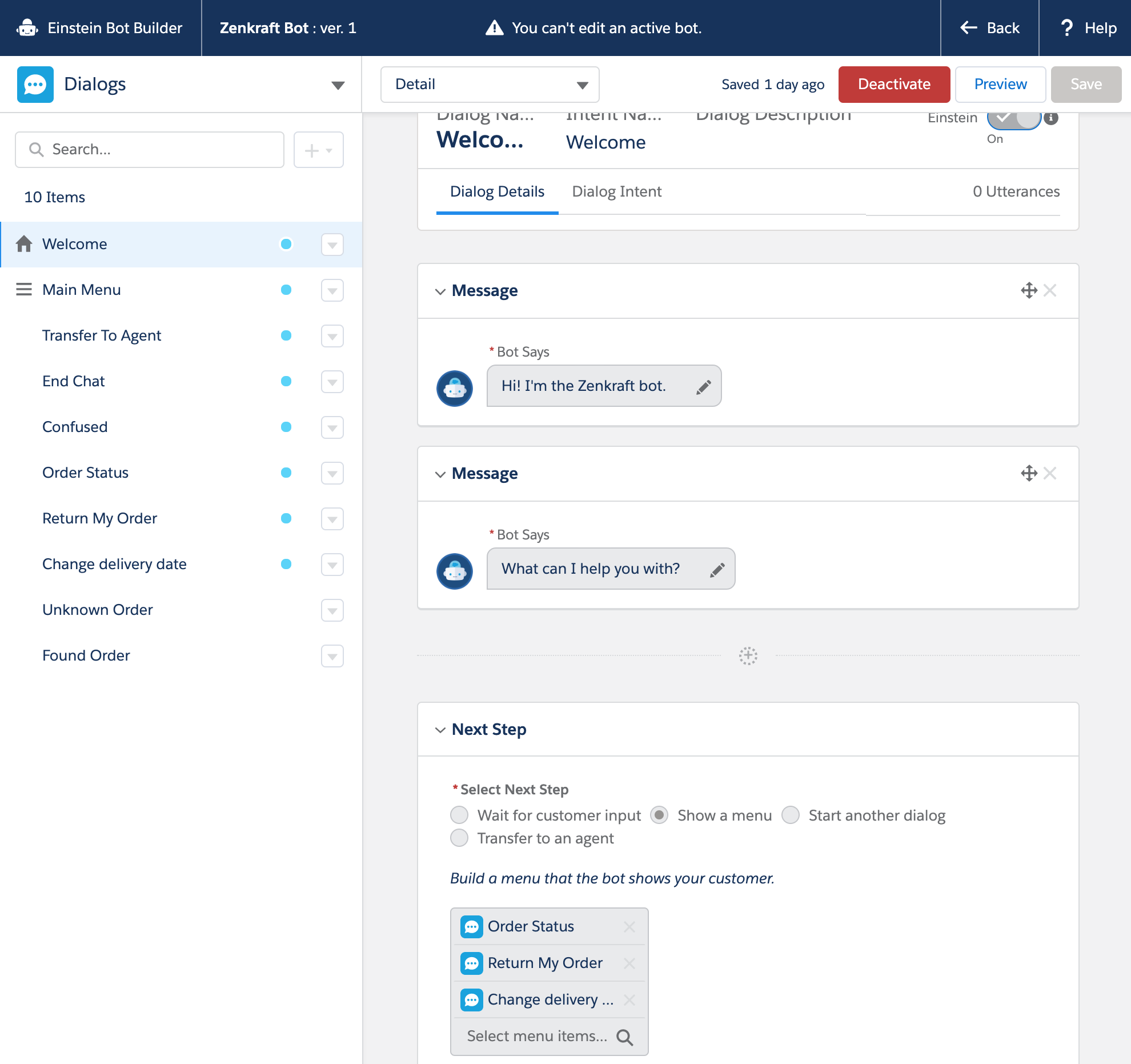Switch to Dialog Intent tab
Image resolution: width=1131 pixels, height=1064 pixels.
pyautogui.click(x=617, y=191)
